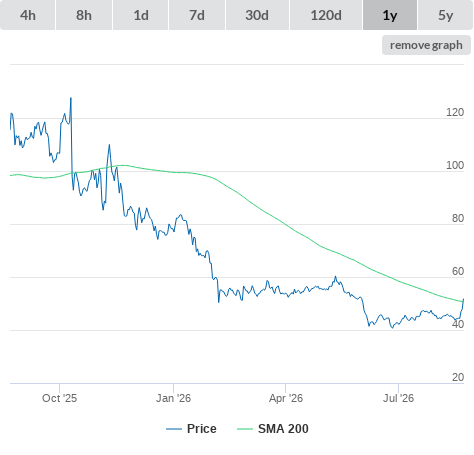
Task: Click the Jul '26 date marker
Action: click(x=398, y=398)
